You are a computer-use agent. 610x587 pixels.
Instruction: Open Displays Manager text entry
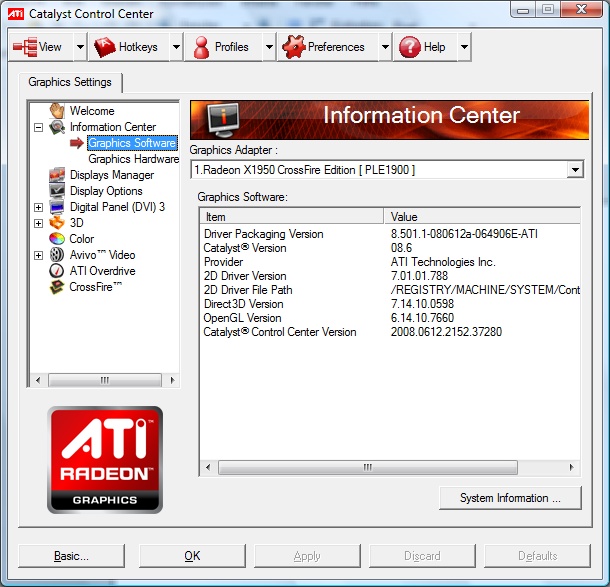tap(112, 175)
